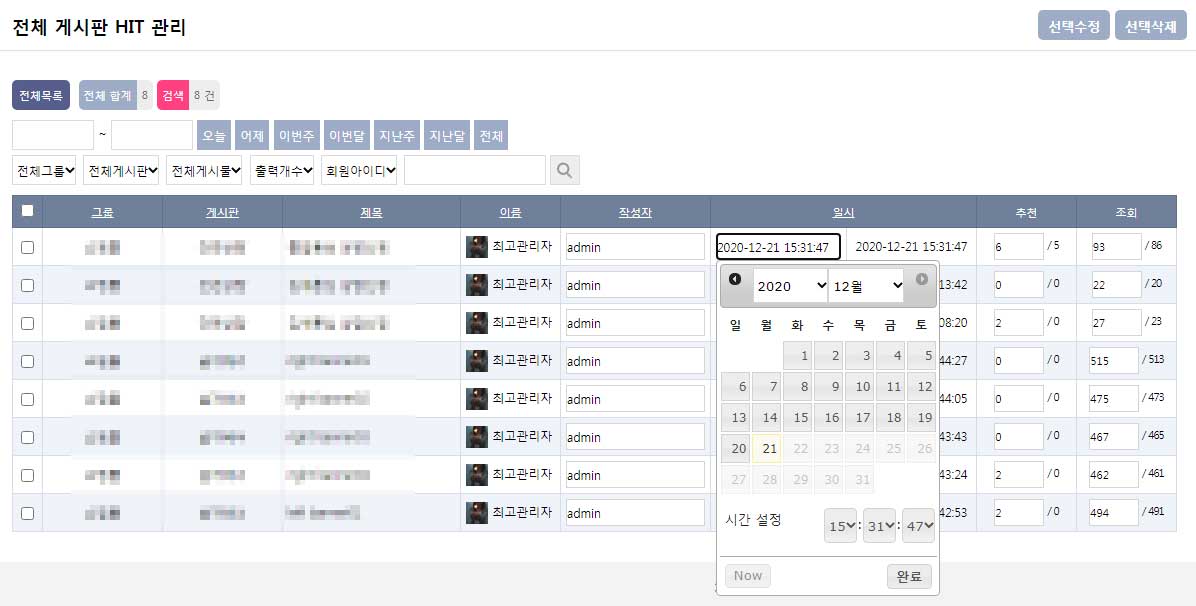Open the 전체그룹 dropdown
The image size is (1196, 606).
click(x=45, y=171)
